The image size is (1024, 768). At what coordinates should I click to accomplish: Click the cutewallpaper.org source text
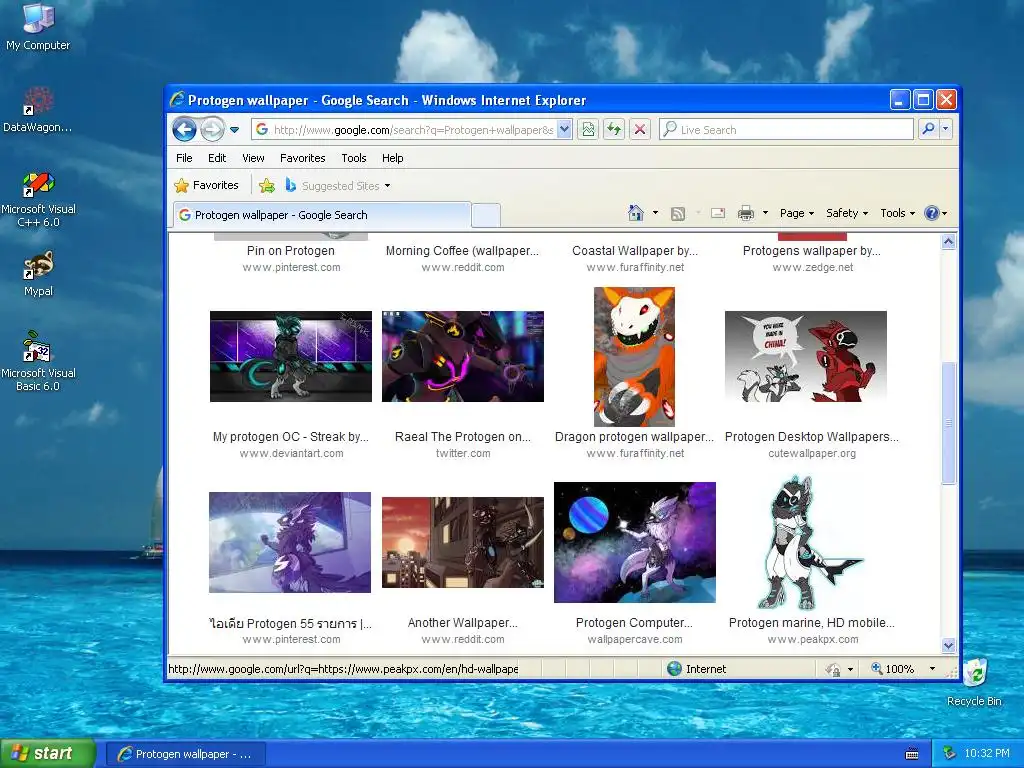coord(812,453)
